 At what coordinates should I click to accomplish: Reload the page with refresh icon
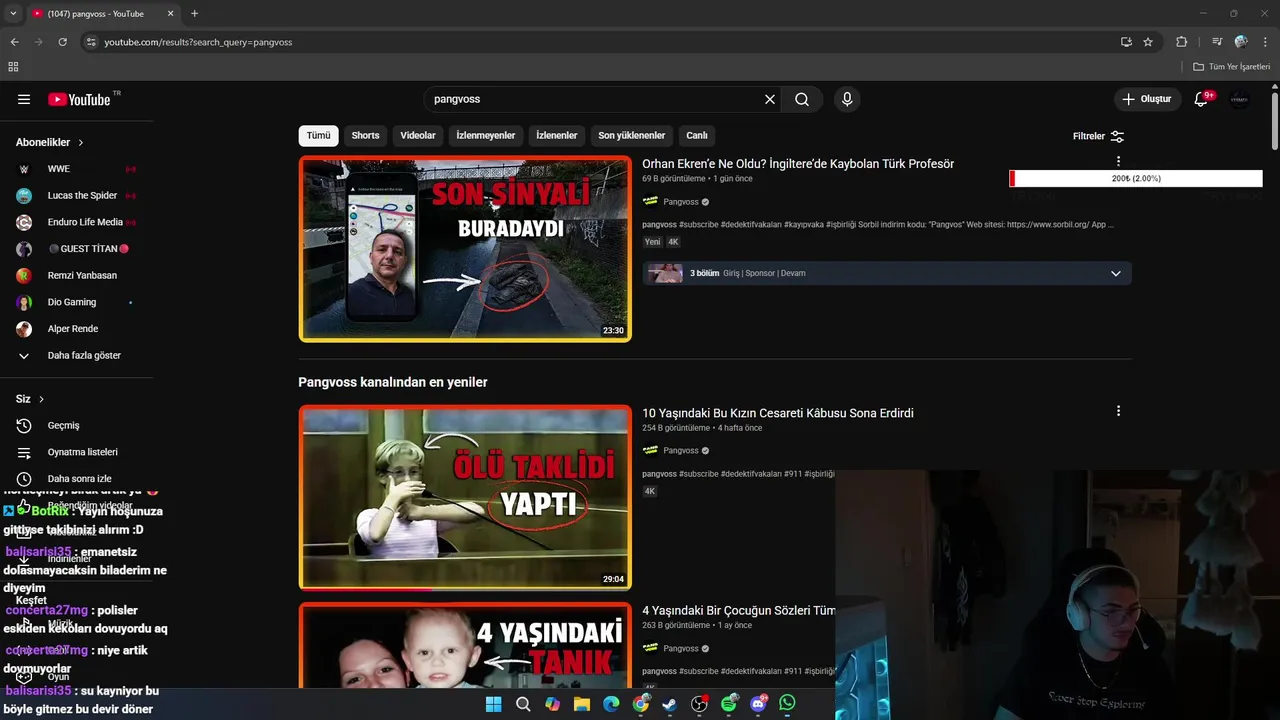(62, 42)
